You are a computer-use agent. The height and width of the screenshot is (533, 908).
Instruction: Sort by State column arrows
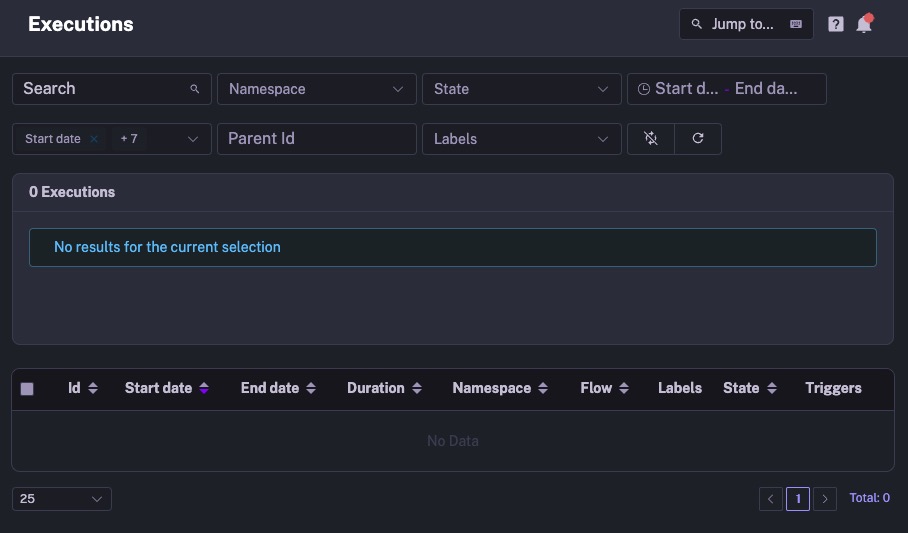[x=772, y=388]
